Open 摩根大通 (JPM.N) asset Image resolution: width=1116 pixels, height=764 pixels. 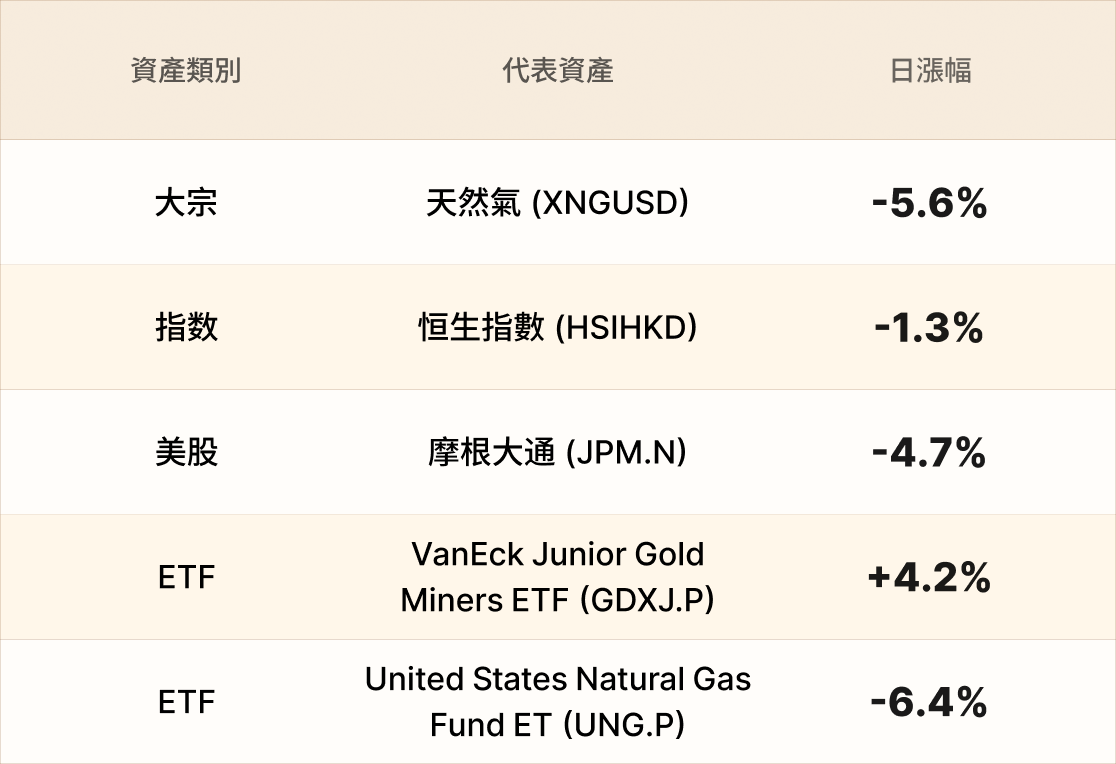558,453
